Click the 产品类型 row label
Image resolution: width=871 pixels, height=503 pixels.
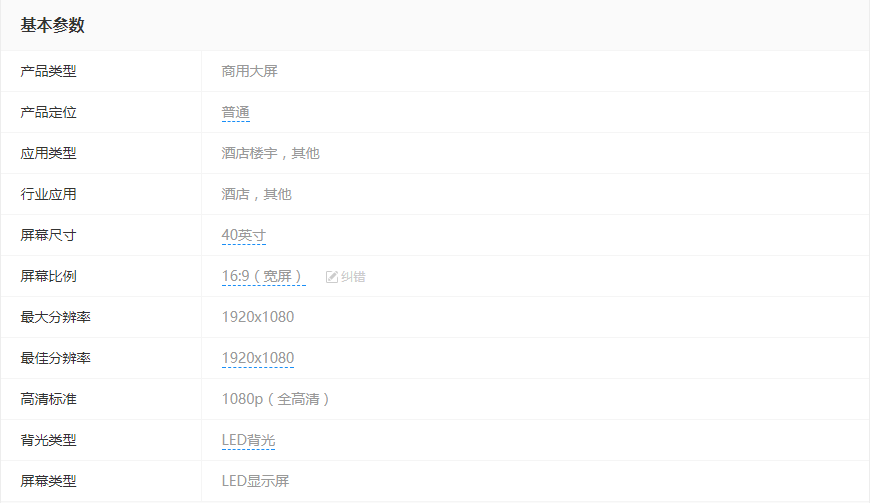pyautogui.click(x=48, y=72)
